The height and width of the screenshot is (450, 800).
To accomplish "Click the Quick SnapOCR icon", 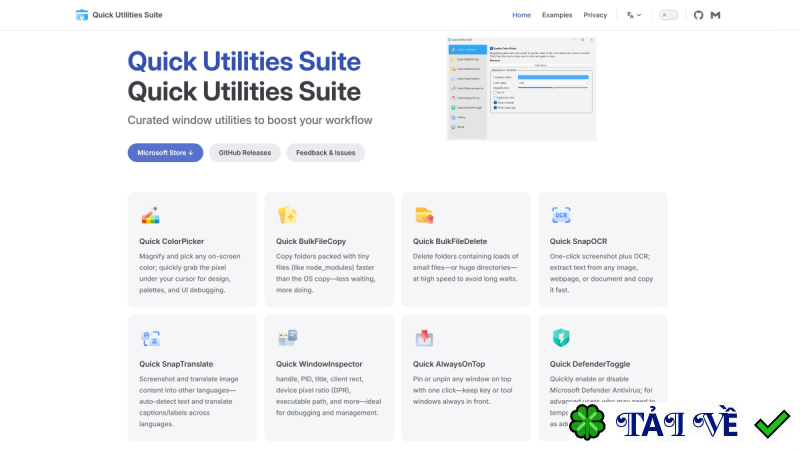I will (561, 215).
